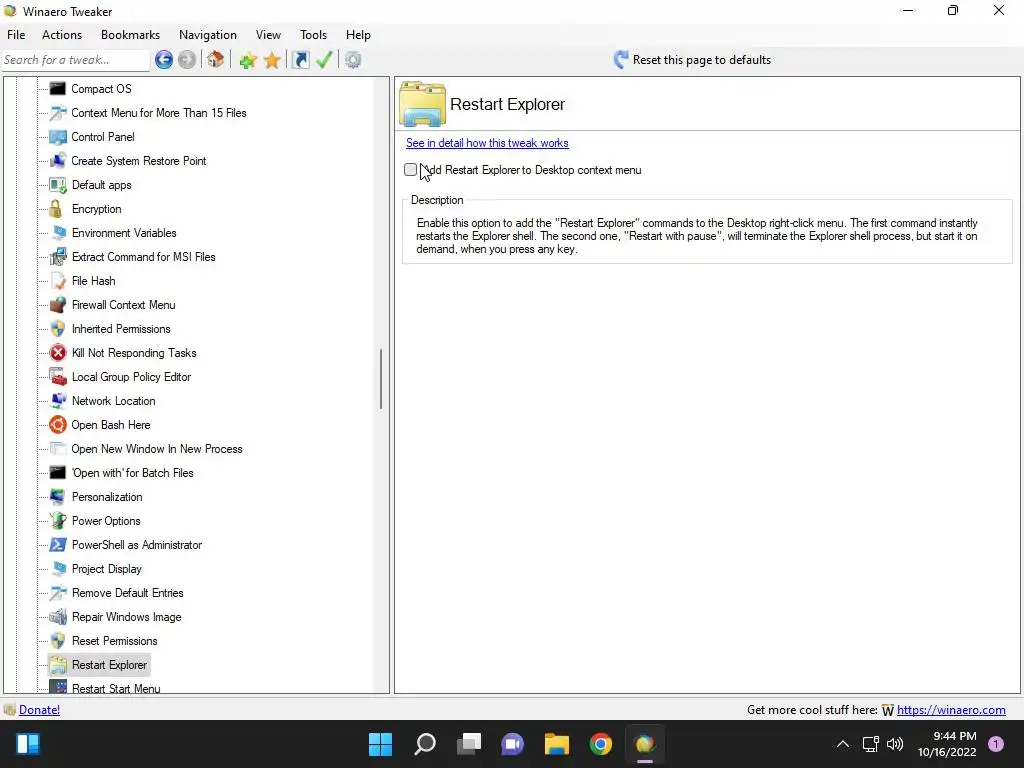
Task: Open the Windows Start button
Action: point(380,744)
